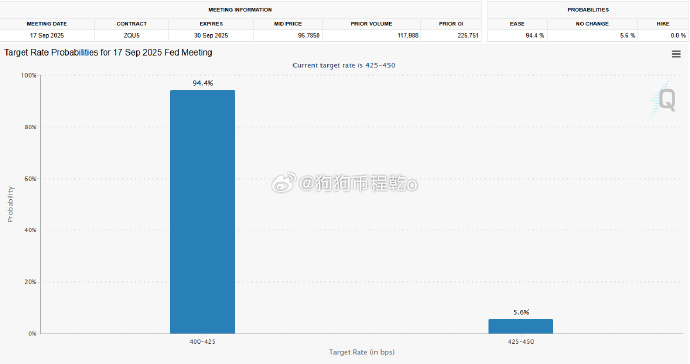This screenshot has height=364, width=690.
Task: Click the 20% y-axis tick label
Action: point(30,282)
